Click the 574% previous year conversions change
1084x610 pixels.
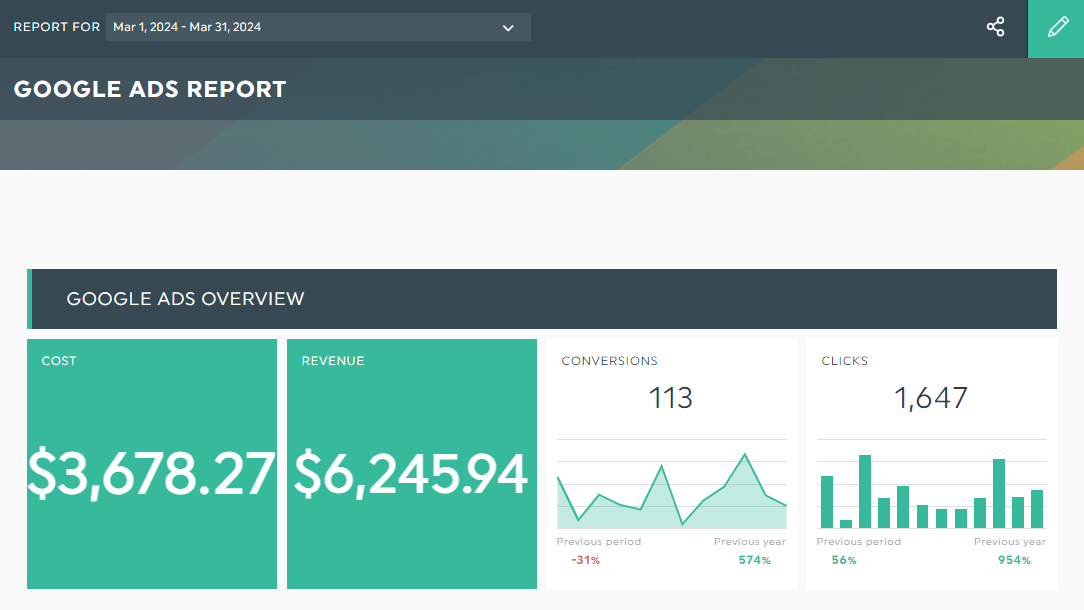(754, 560)
